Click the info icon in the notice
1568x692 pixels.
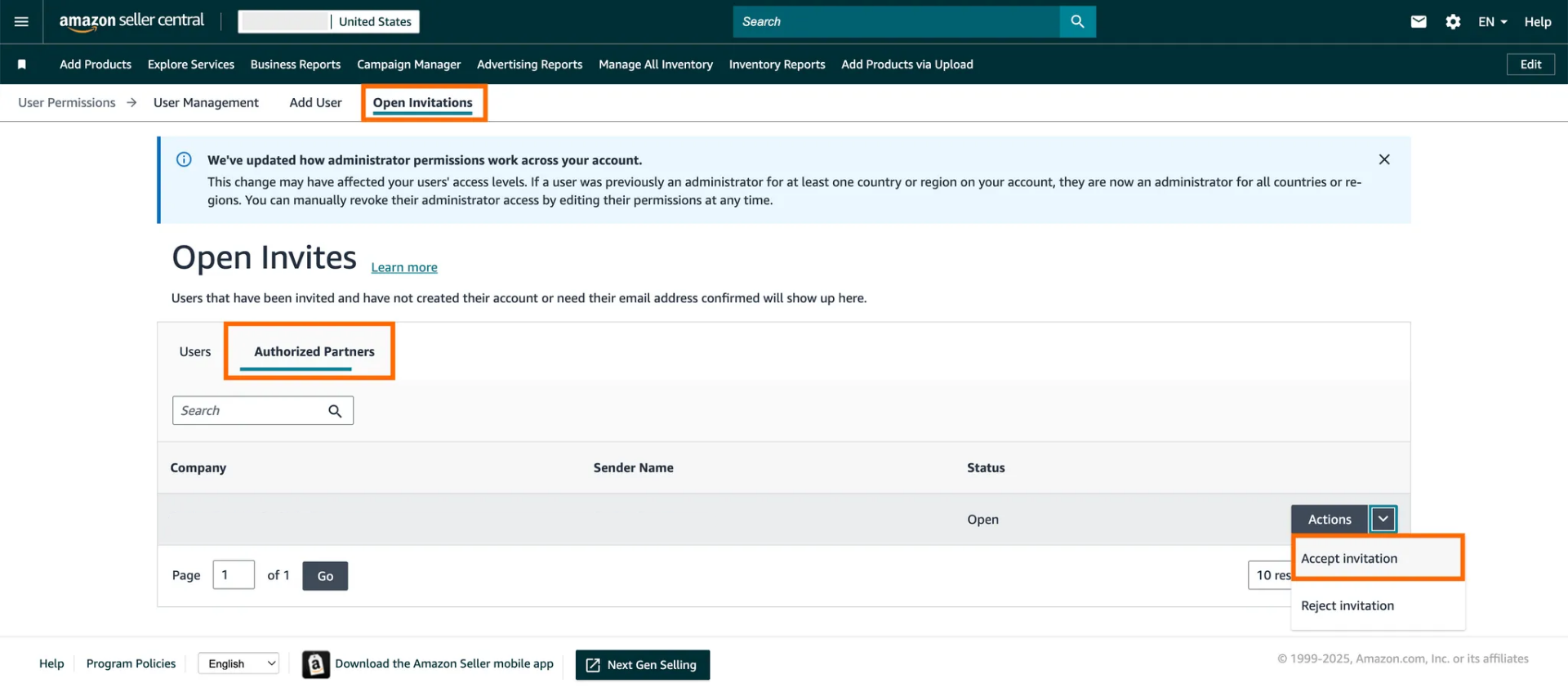tap(184, 159)
